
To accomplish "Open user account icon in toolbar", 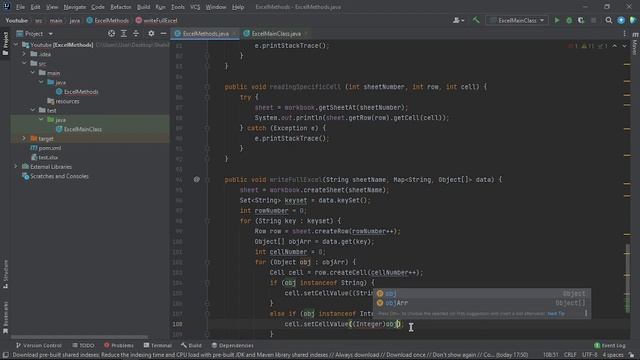I will pos(458,20).
